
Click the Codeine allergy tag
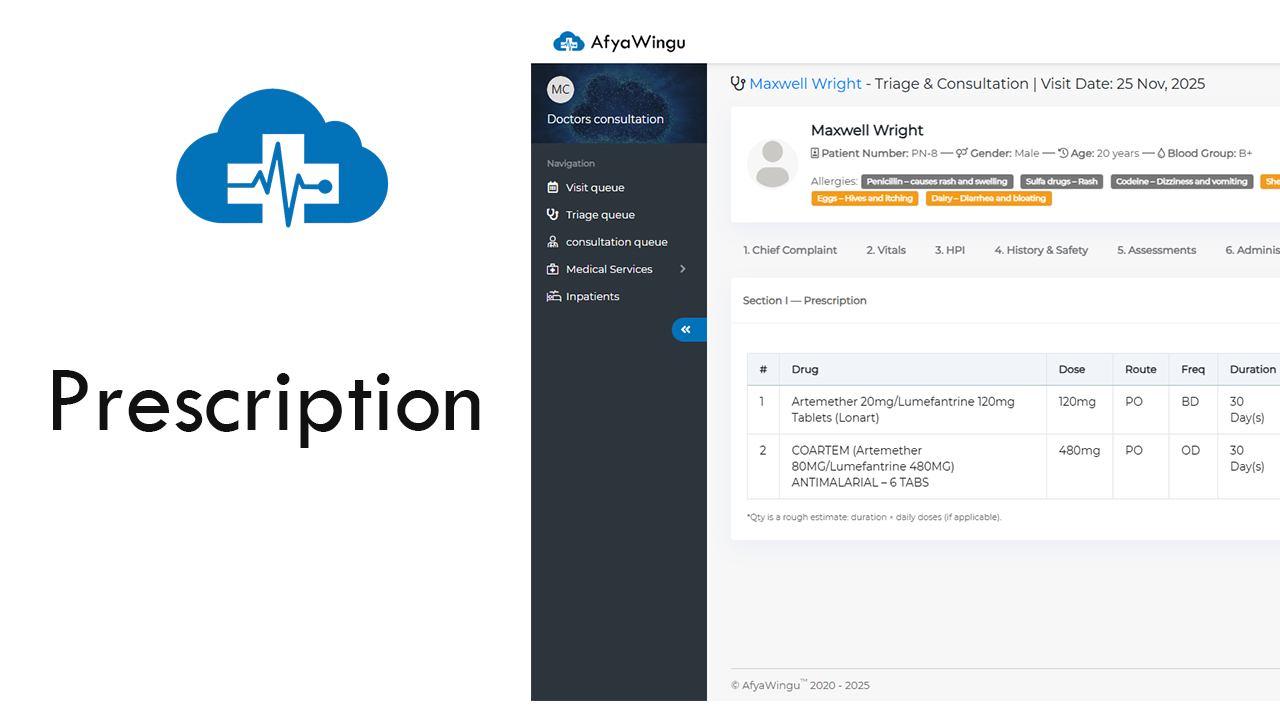[1182, 182]
